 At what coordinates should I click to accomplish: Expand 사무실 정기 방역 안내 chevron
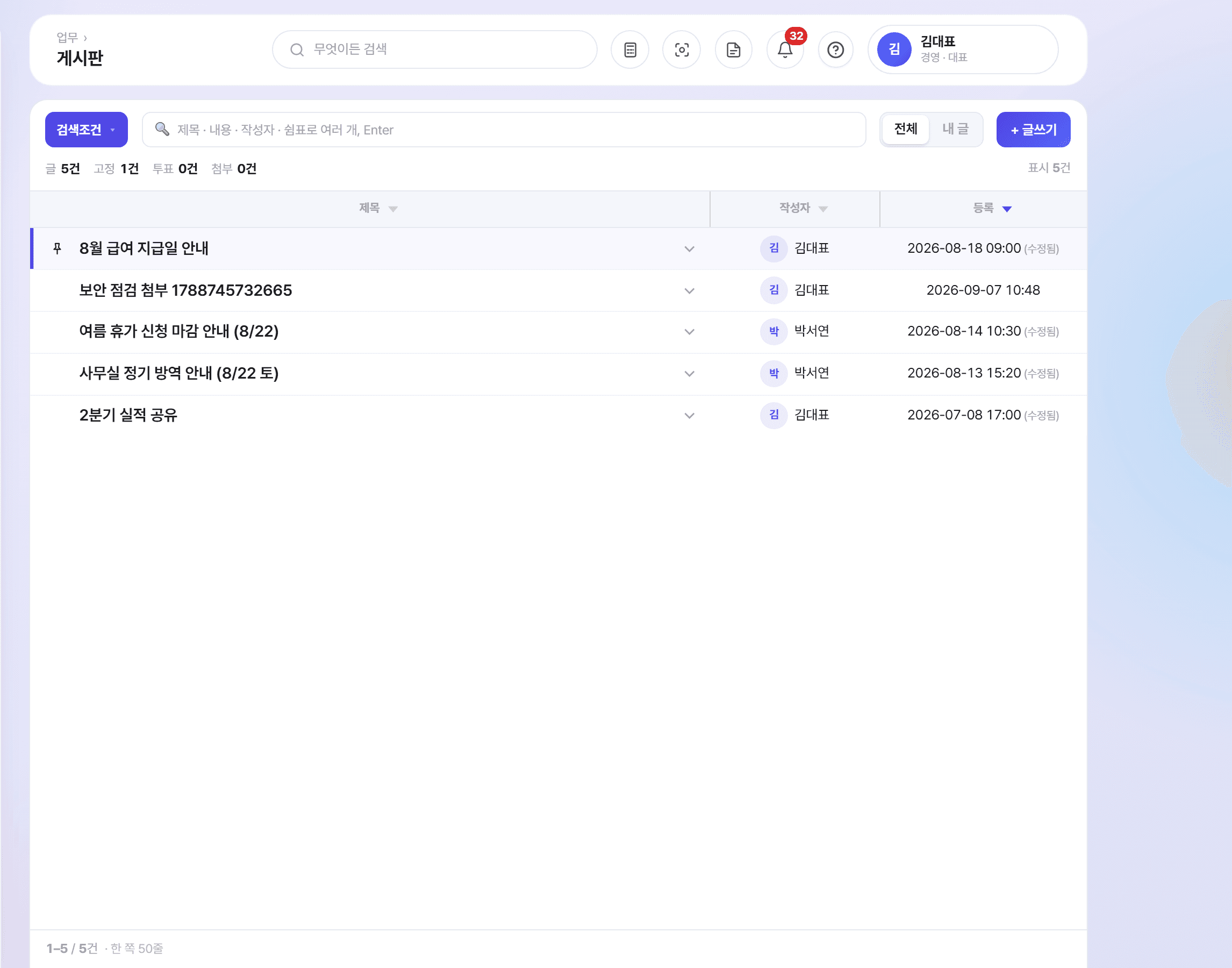click(689, 374)
